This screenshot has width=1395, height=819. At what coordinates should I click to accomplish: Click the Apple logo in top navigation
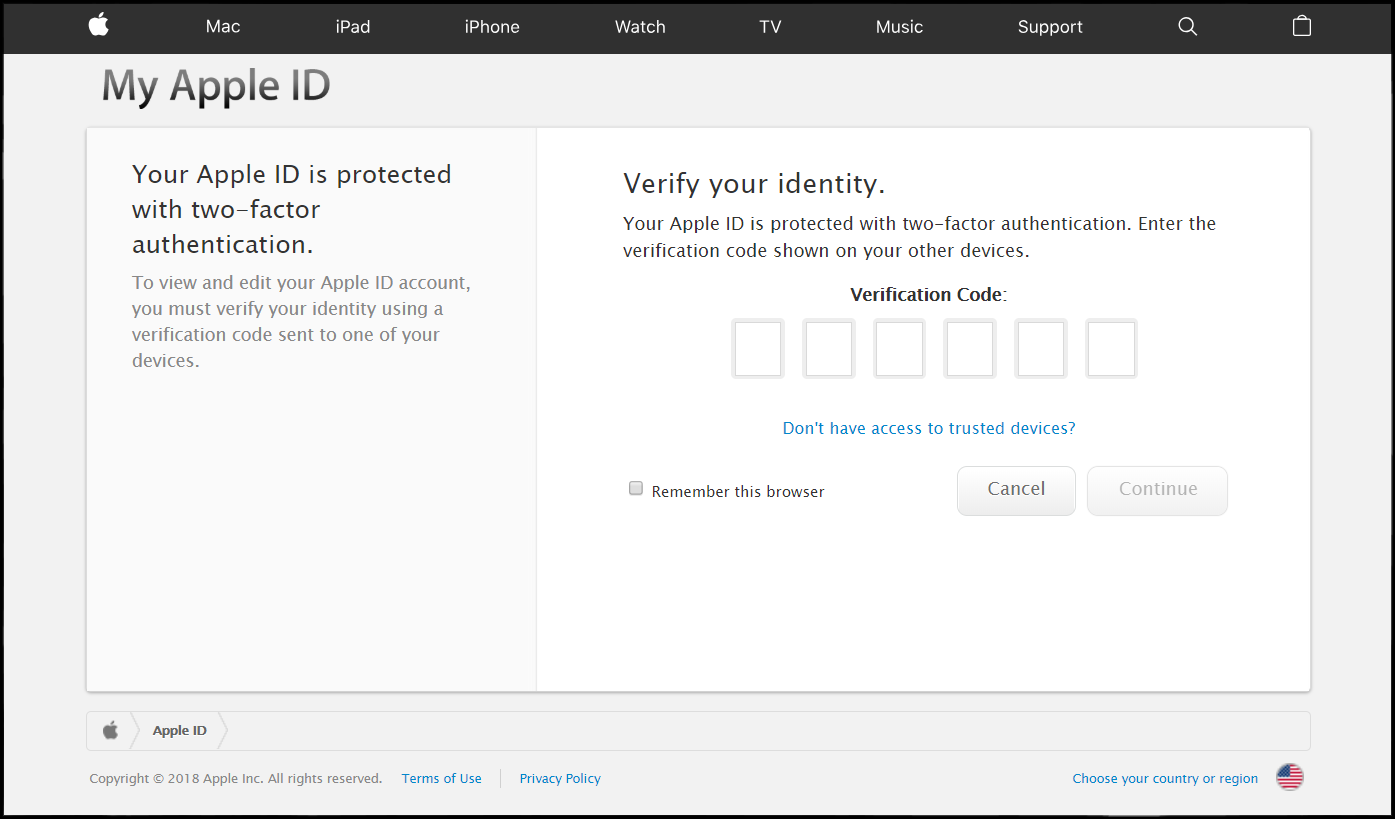98,26
